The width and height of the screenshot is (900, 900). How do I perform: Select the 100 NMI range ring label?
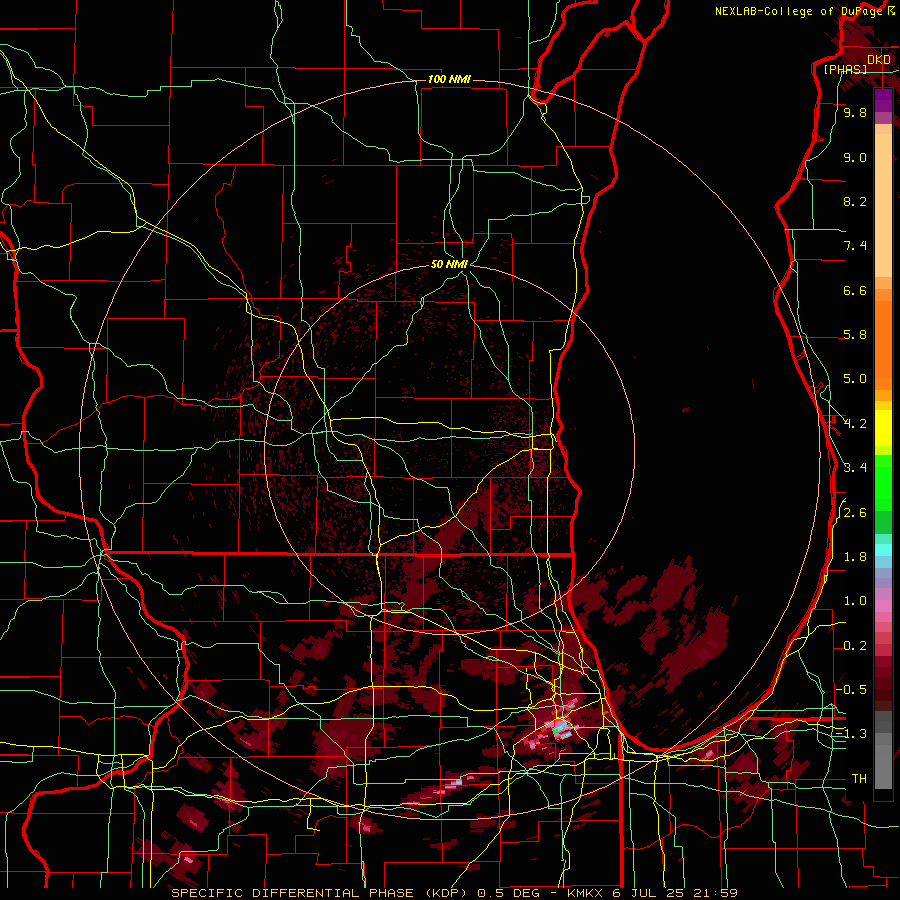[x=449, y=79]
